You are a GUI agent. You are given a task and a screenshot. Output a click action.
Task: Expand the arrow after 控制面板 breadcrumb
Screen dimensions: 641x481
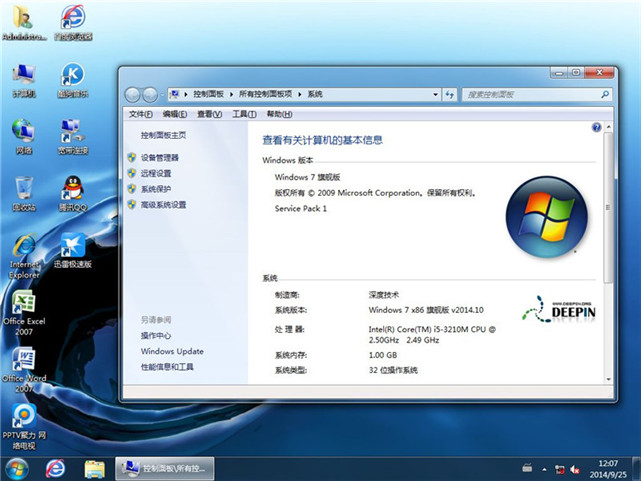[231, 94]
